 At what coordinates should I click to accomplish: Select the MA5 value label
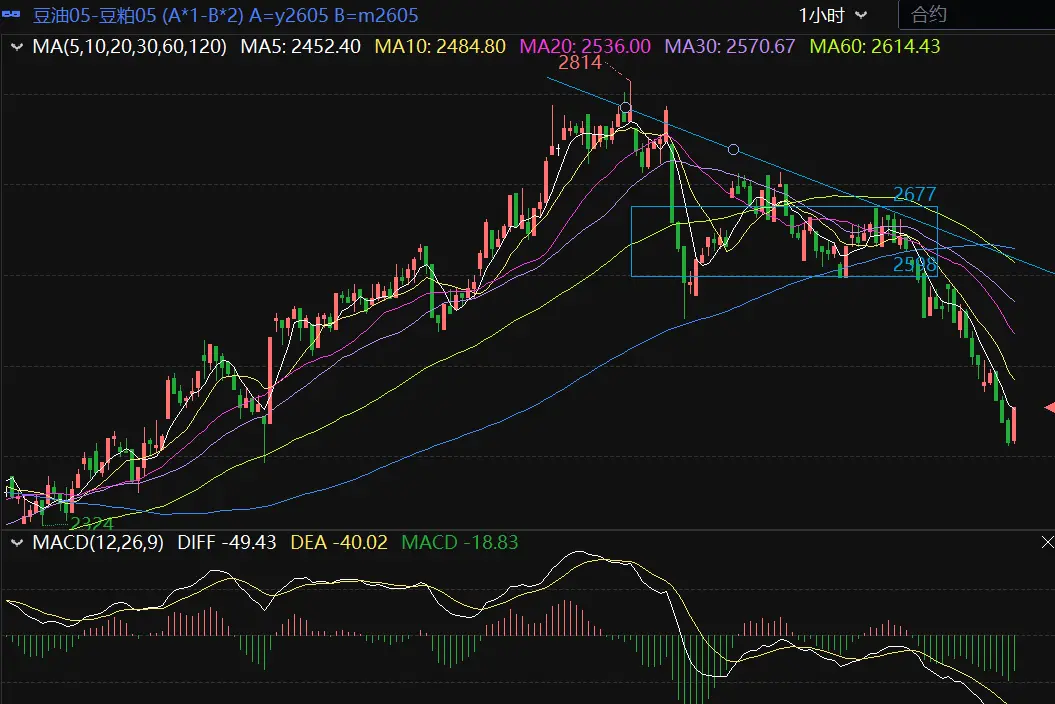pos(300,46)
